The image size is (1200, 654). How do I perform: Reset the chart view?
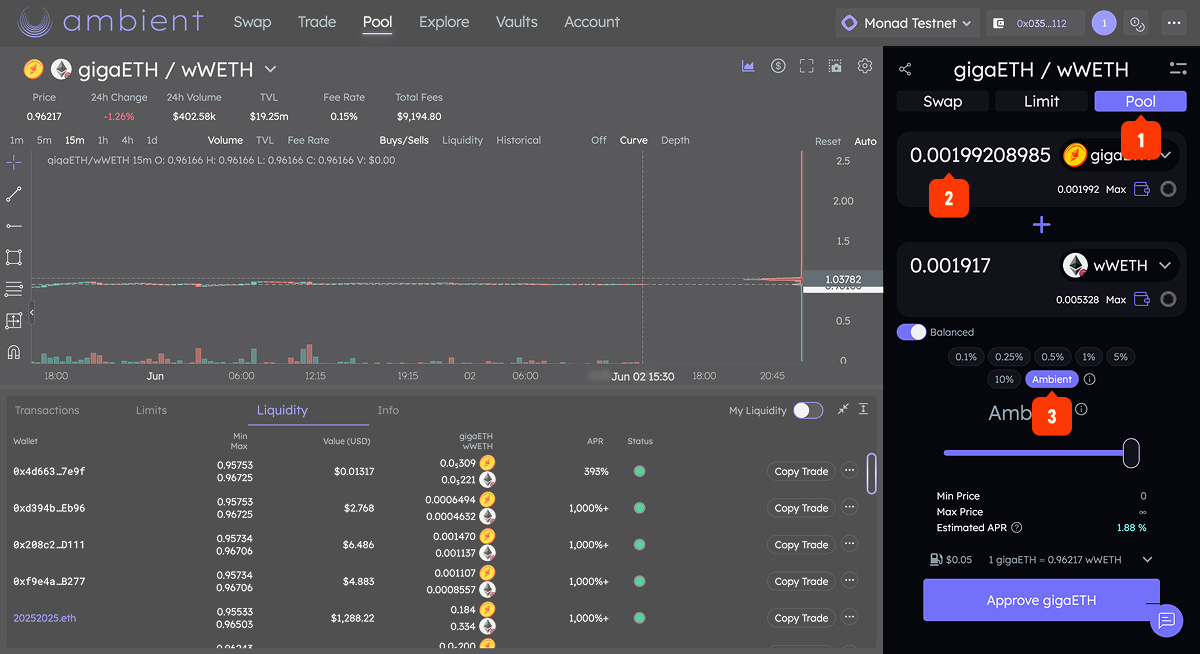click(x=828, y=141)
